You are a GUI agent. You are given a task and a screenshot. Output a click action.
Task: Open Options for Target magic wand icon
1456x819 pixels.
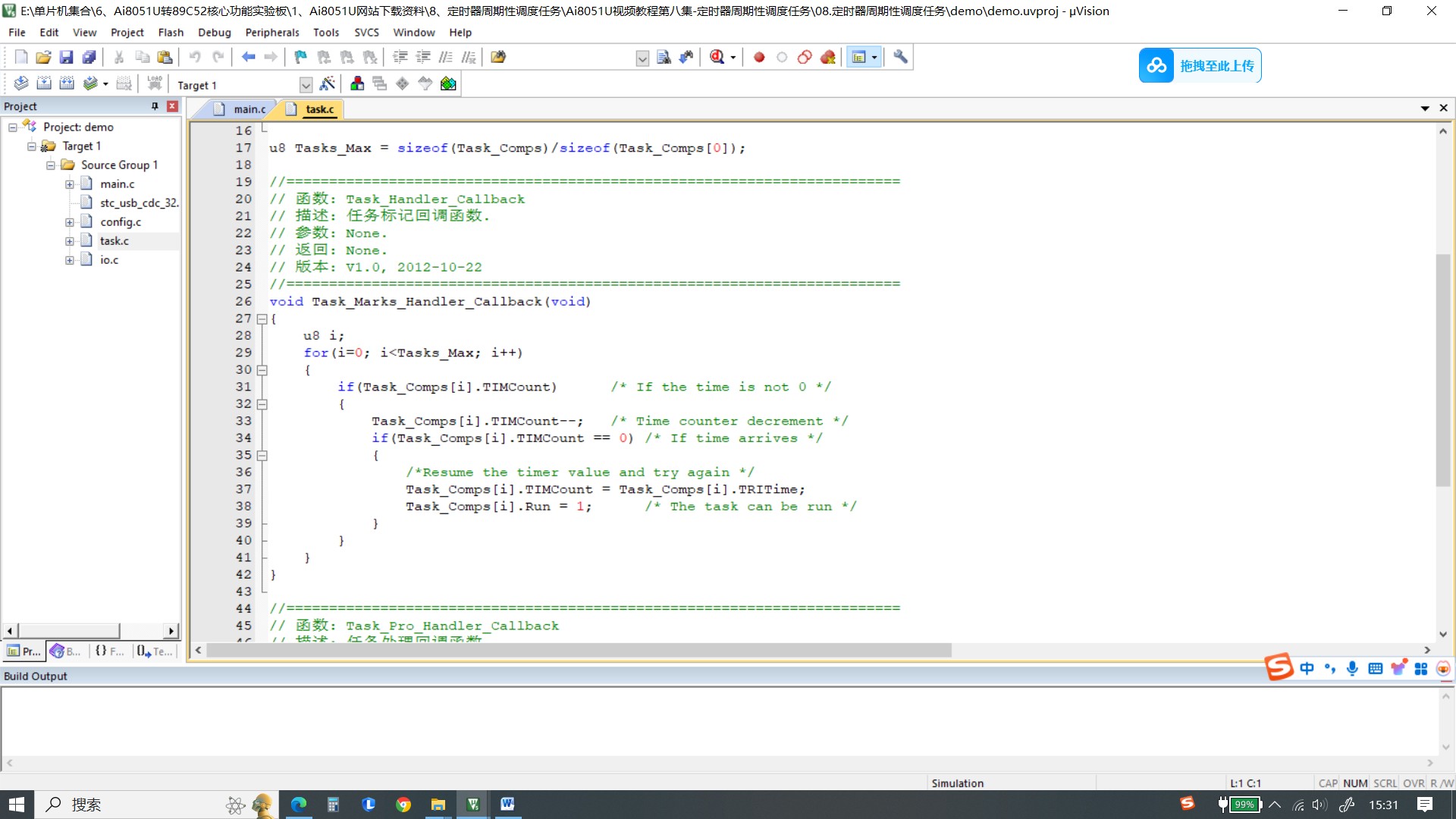point(328,83)
